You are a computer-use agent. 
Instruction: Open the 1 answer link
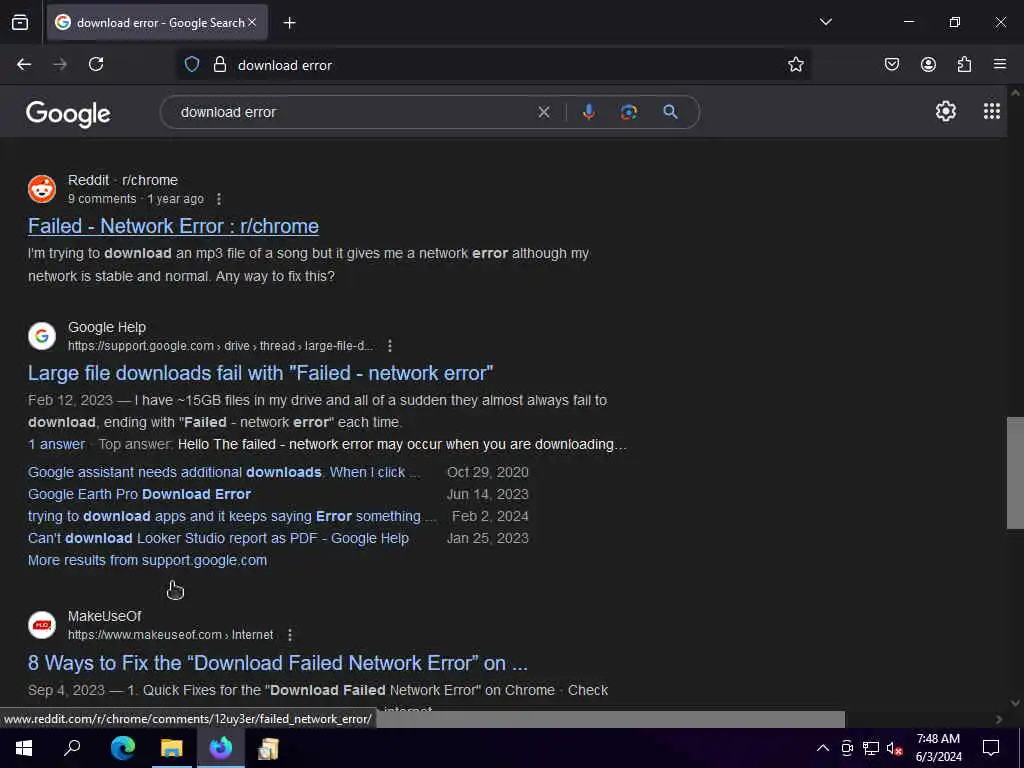56,444
